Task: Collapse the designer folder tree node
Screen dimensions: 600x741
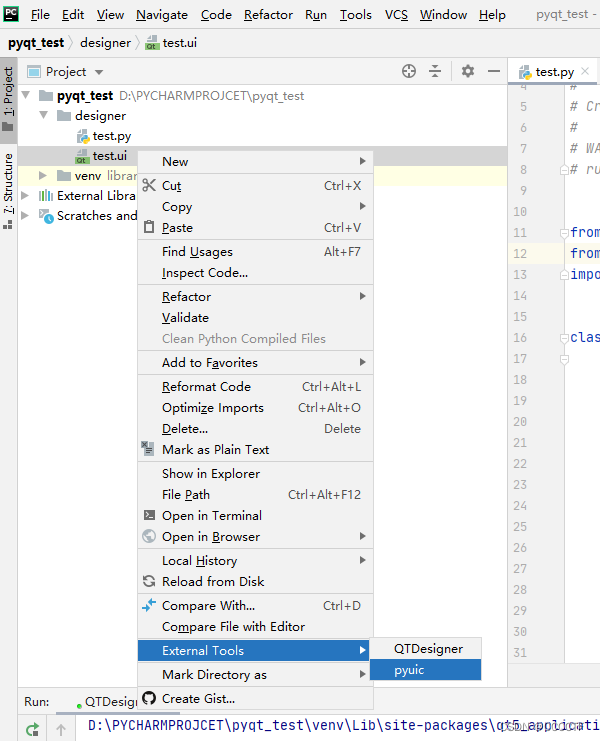Action: coord(43,115)
